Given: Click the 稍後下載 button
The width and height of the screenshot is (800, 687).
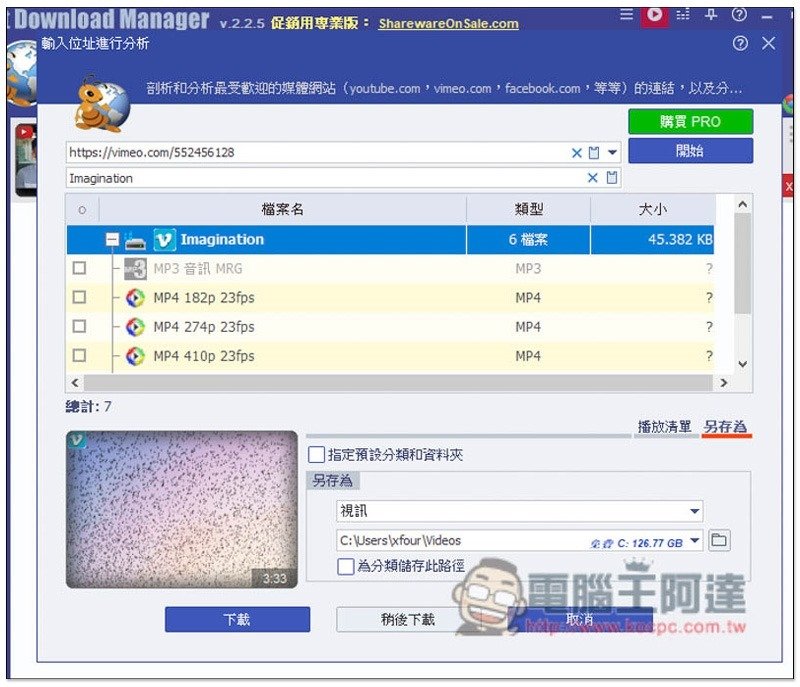Looking at the screenshot, I should click(x=408, y=620).
